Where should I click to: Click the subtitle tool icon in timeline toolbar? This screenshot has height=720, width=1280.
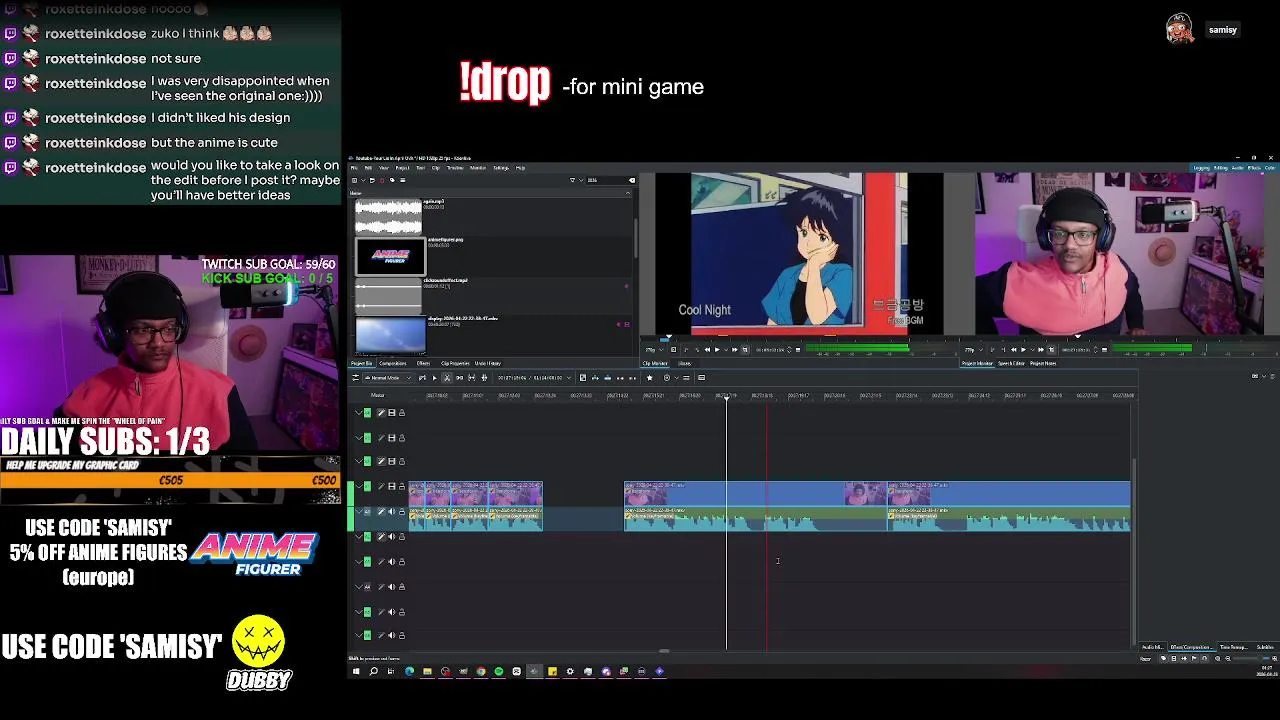701,378
